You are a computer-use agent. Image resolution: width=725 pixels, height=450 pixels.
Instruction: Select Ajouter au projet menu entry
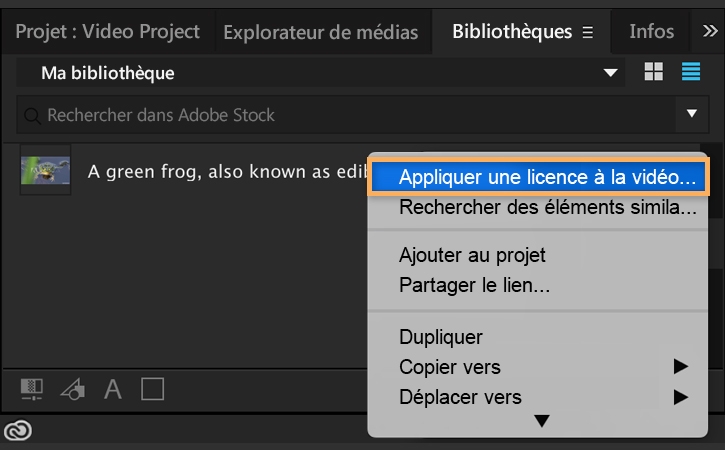(x=472, y=255)
